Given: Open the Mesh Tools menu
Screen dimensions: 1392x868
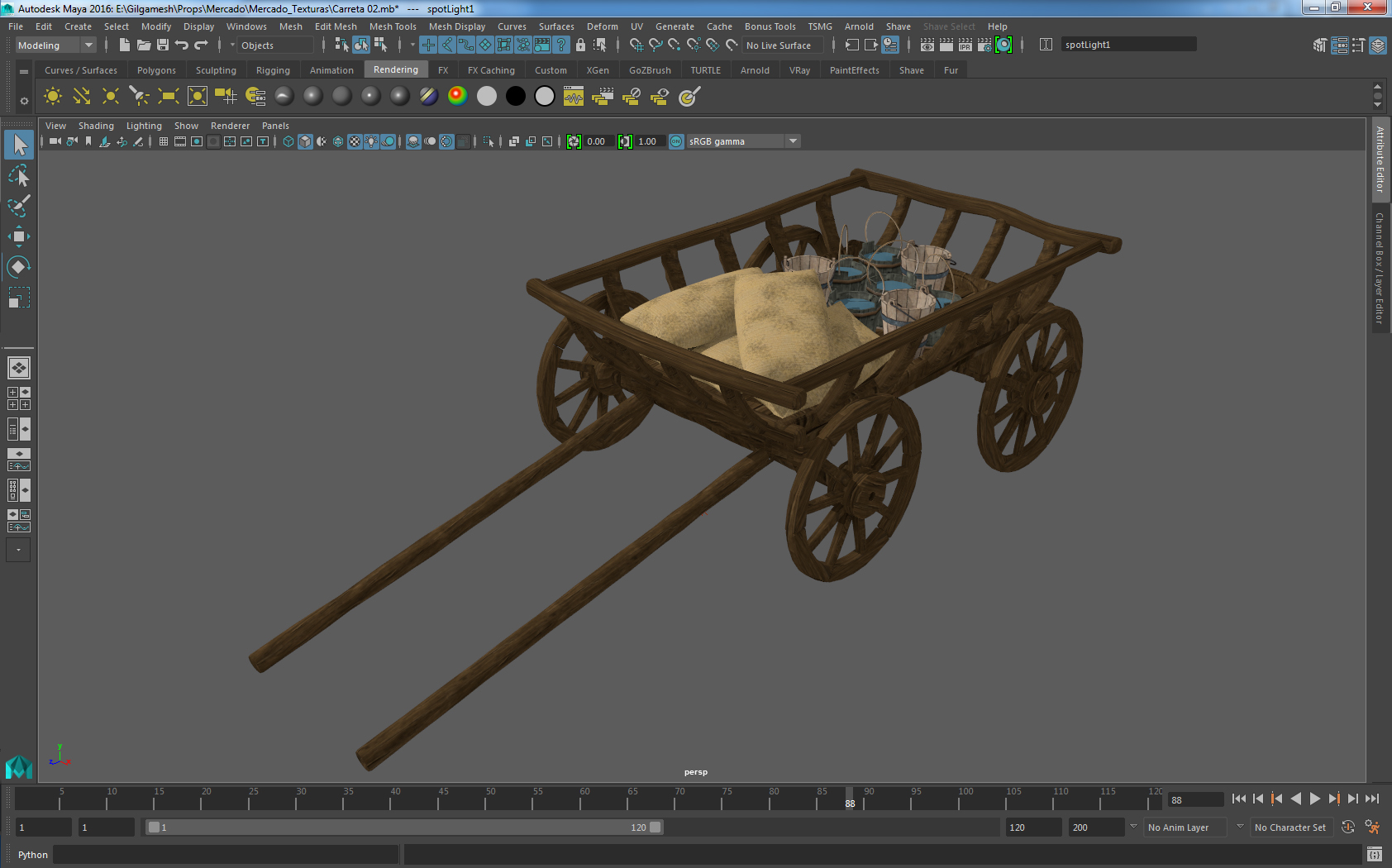Looking at the screenshot, I should click(393, 26).
